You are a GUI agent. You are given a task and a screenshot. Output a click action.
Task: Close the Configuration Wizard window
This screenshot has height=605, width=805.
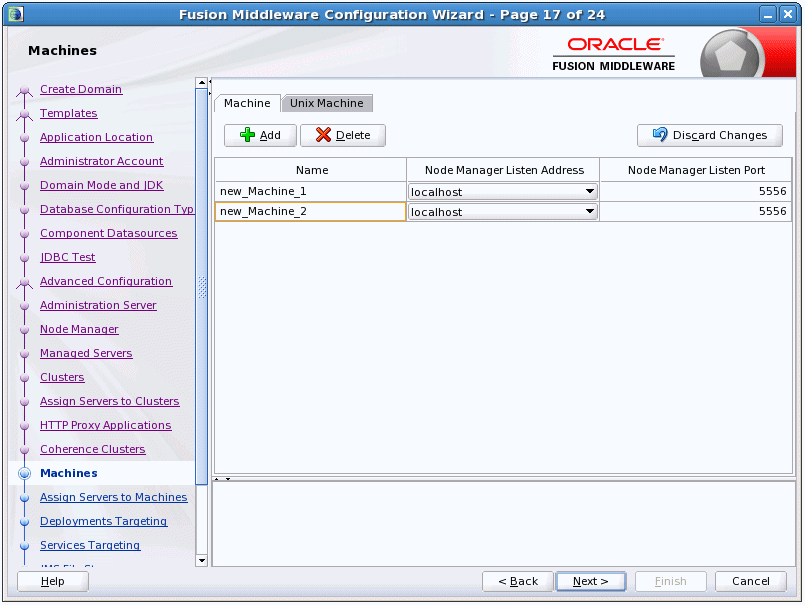(x=788, y=14)
